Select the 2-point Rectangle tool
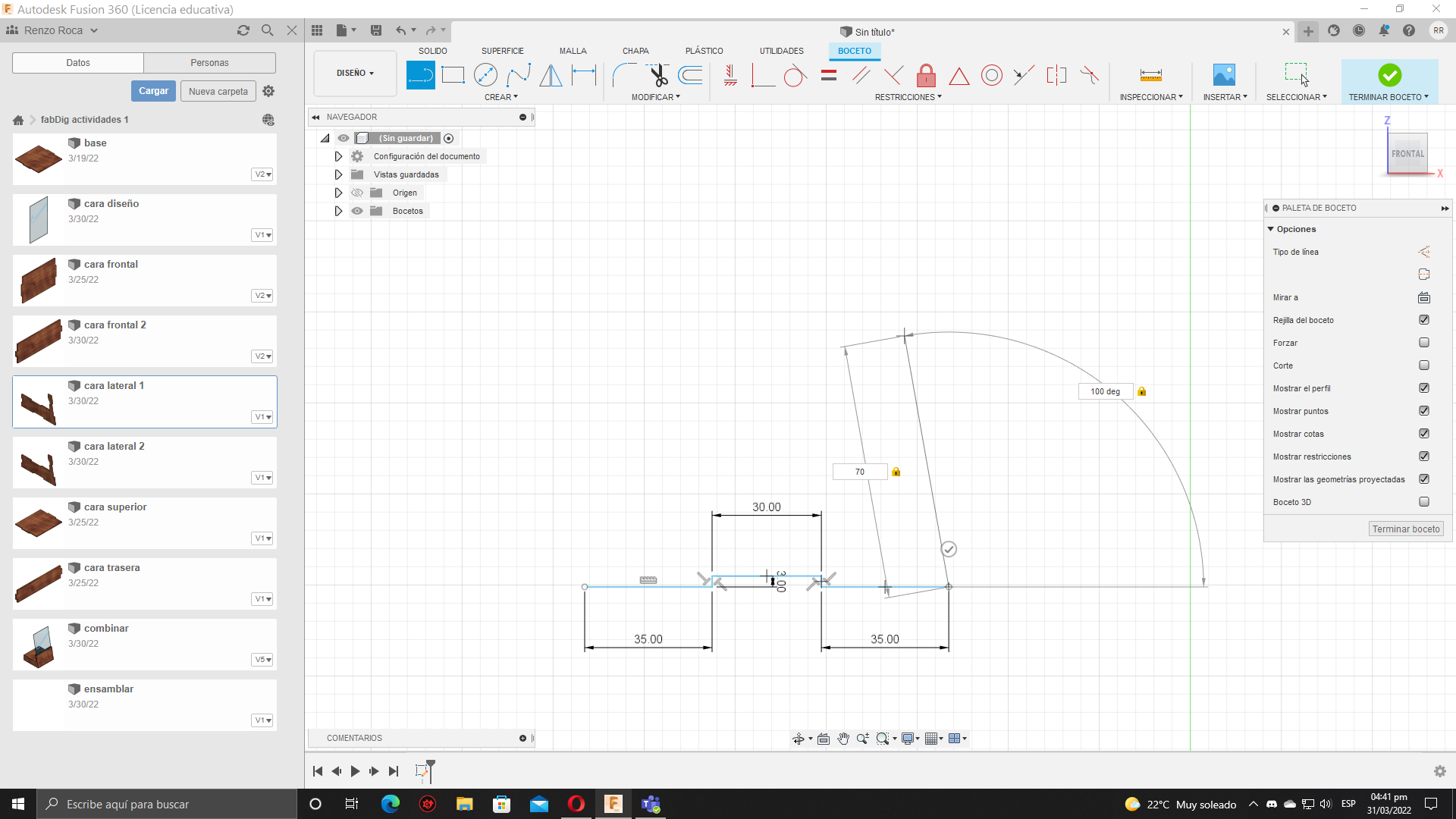Image resolution: width=1456 pixels, height=819 pixels. tap(453, 75)
